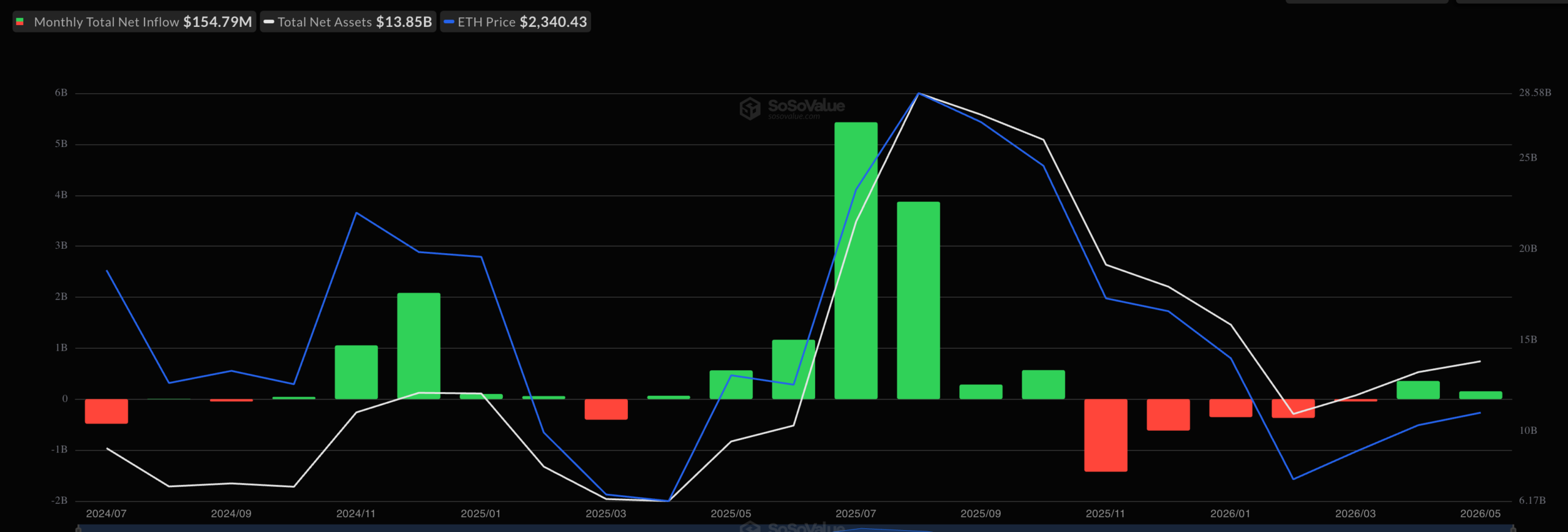
Task: Select the small green bar above 2025/09
Action: (981, 392)
